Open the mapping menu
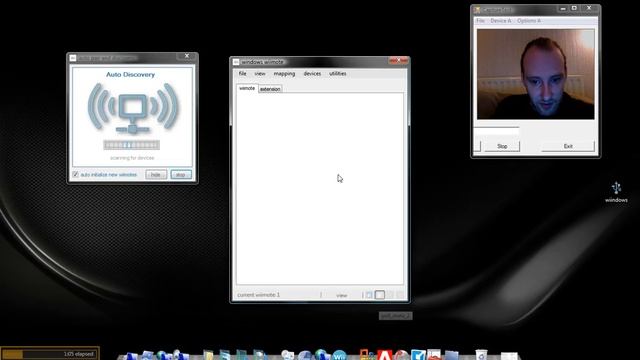 tap(284, 73)
